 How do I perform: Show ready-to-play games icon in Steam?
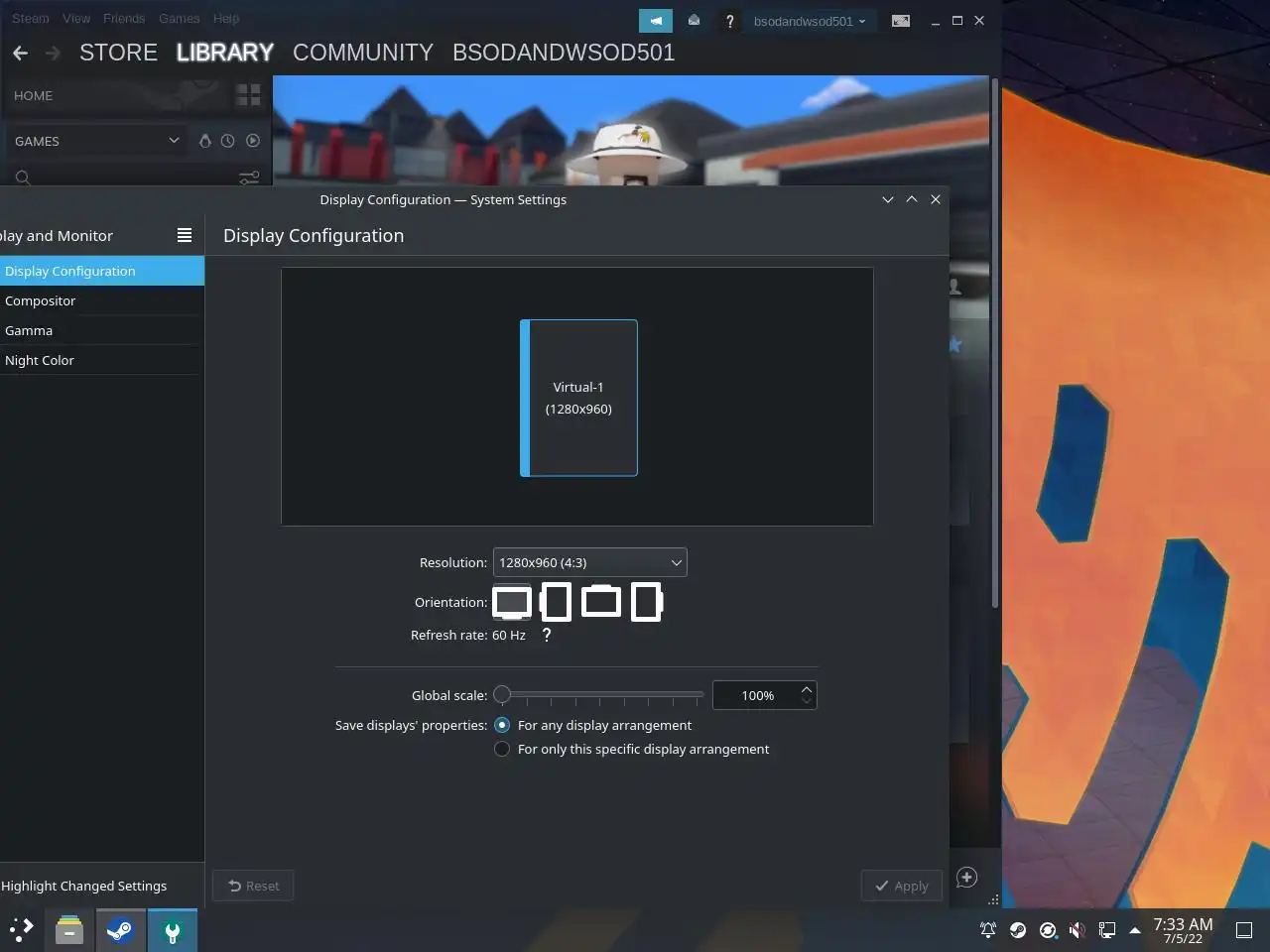[253, 141]
